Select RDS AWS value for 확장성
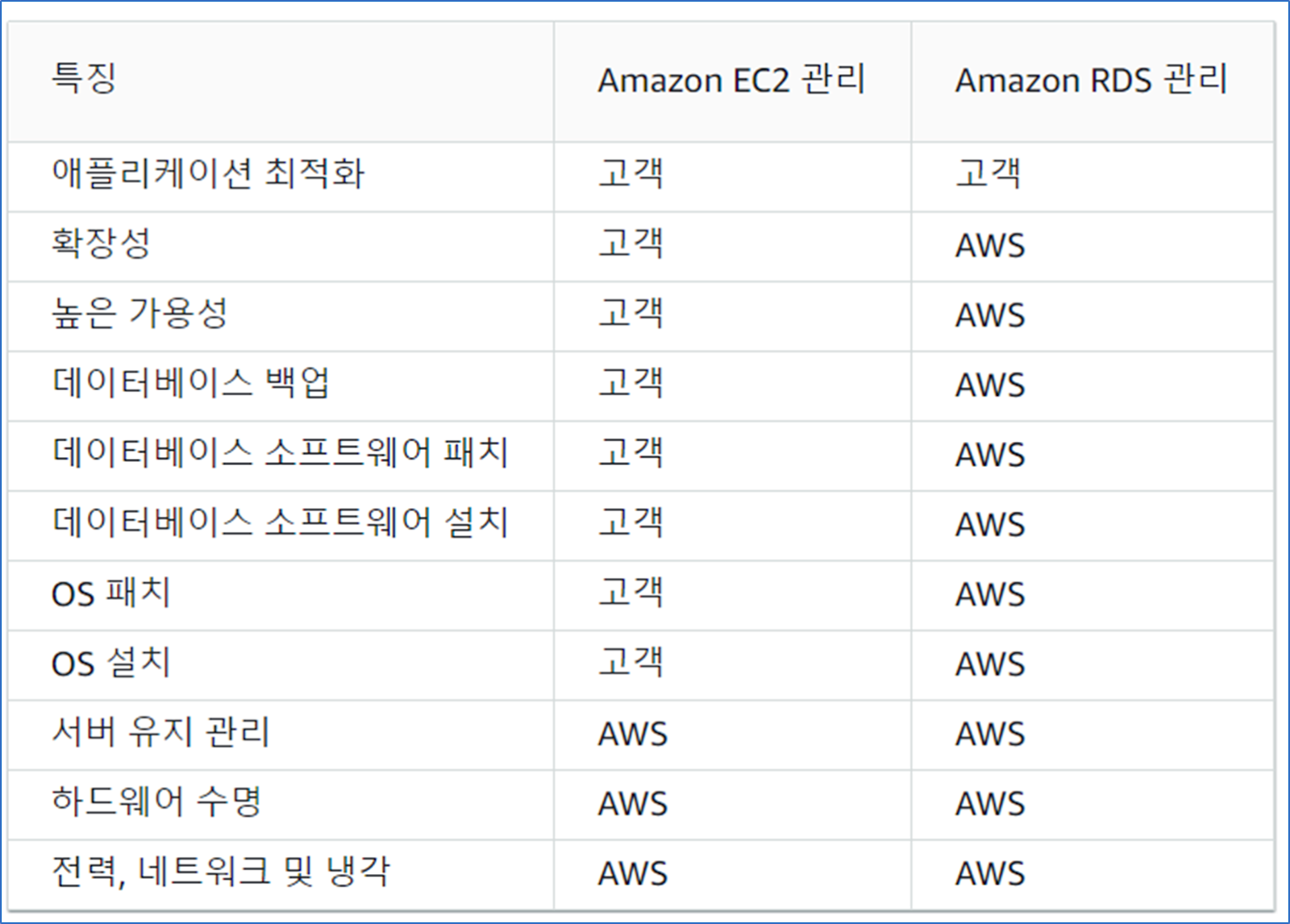 click(990, 245)
